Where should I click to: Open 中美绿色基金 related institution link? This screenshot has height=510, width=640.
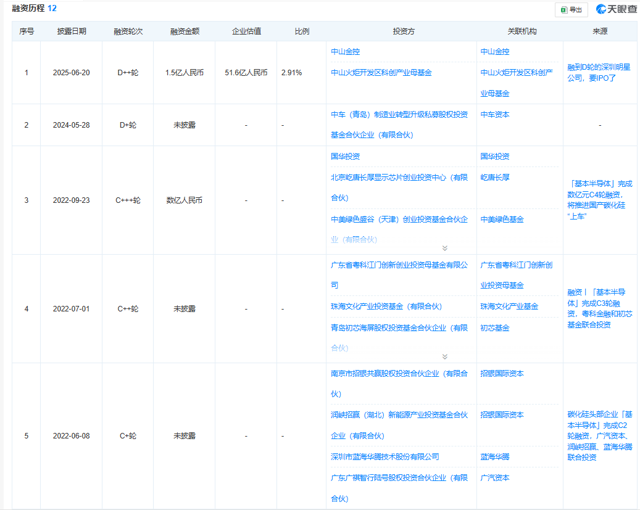click(502, 220)
